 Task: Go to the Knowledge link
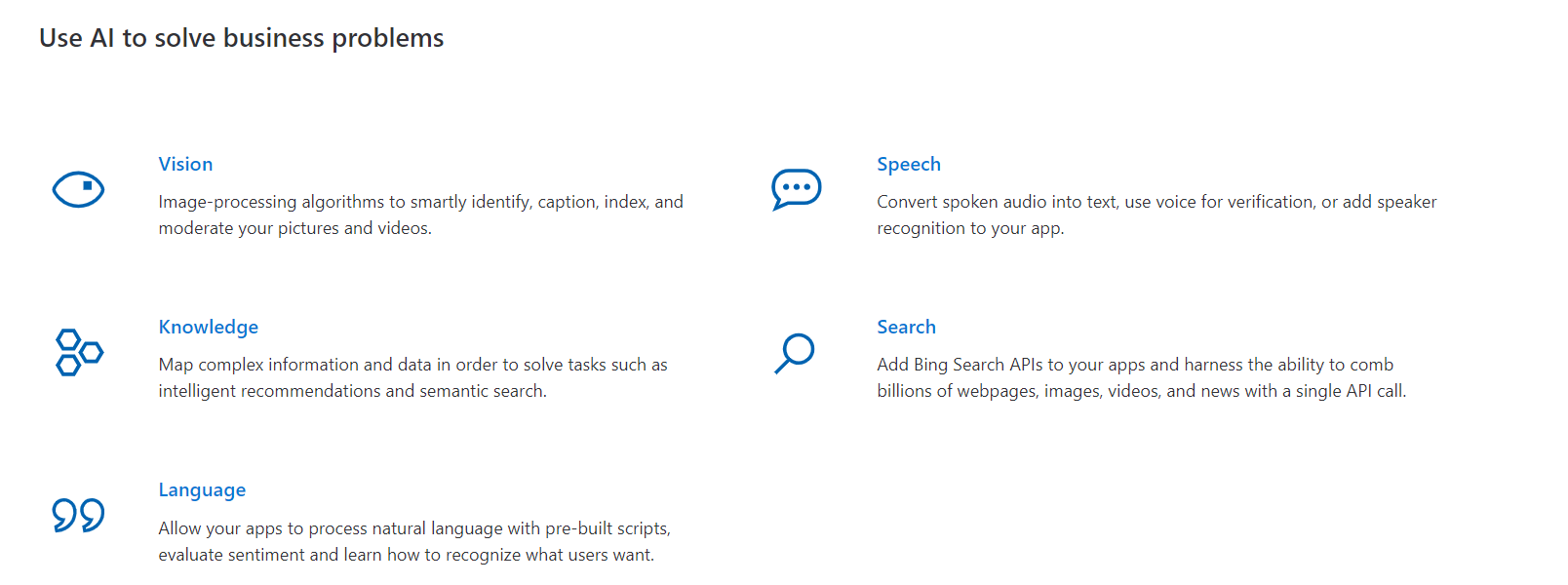coord(208,327)
